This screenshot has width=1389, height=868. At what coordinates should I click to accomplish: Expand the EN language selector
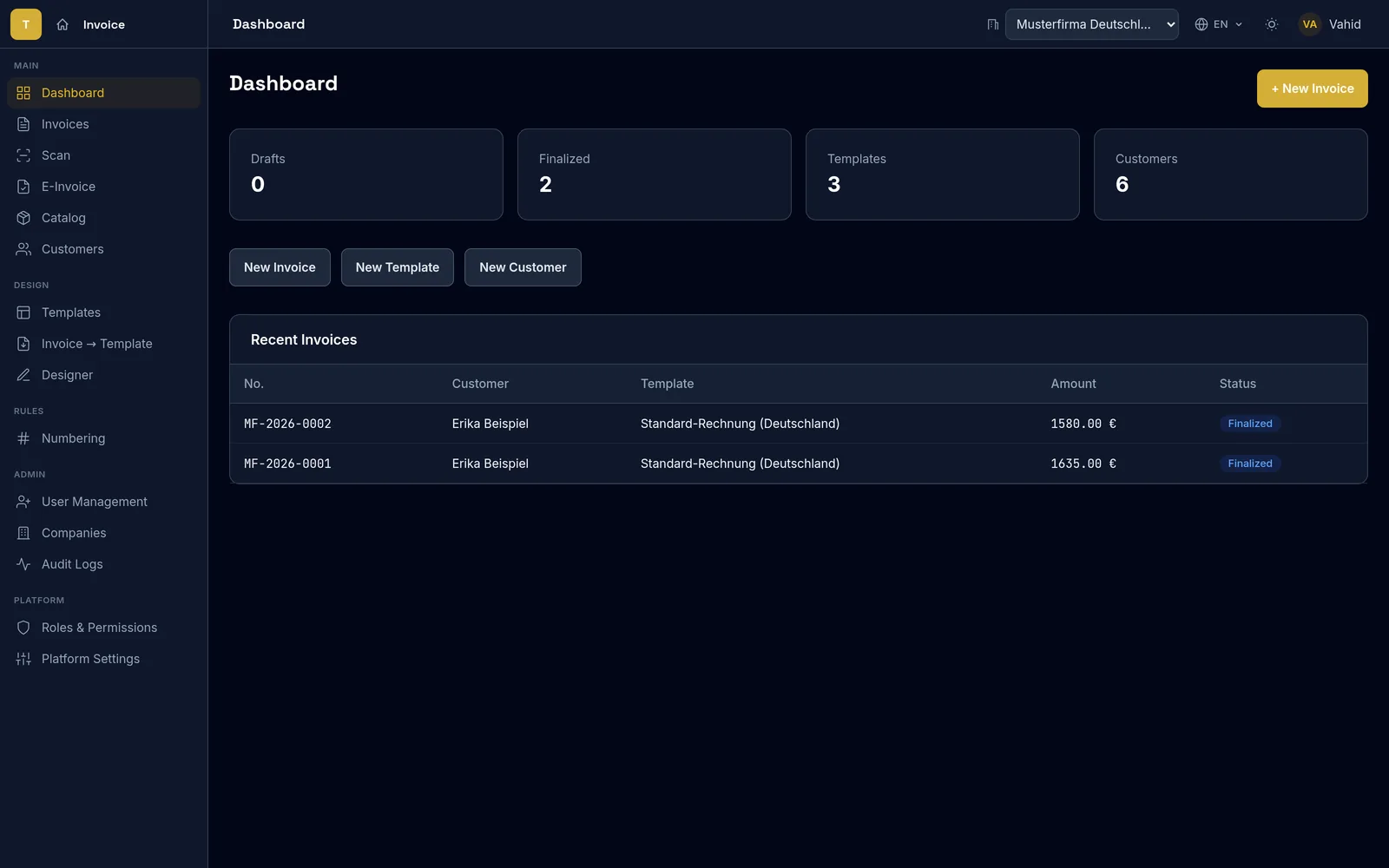coord(1219,24)
